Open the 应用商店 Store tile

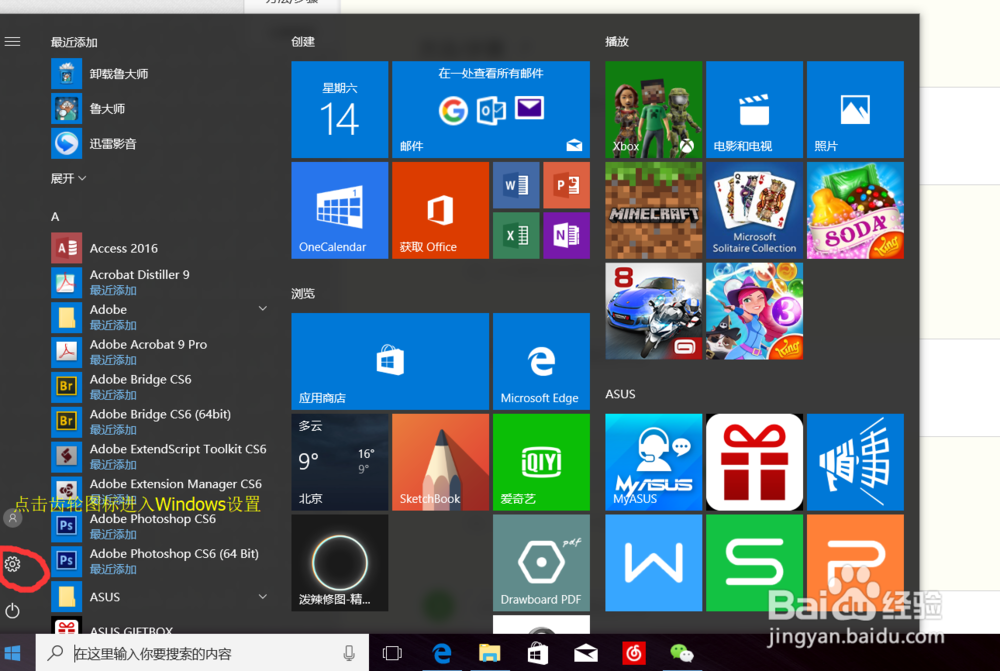[x=390, y=361]
